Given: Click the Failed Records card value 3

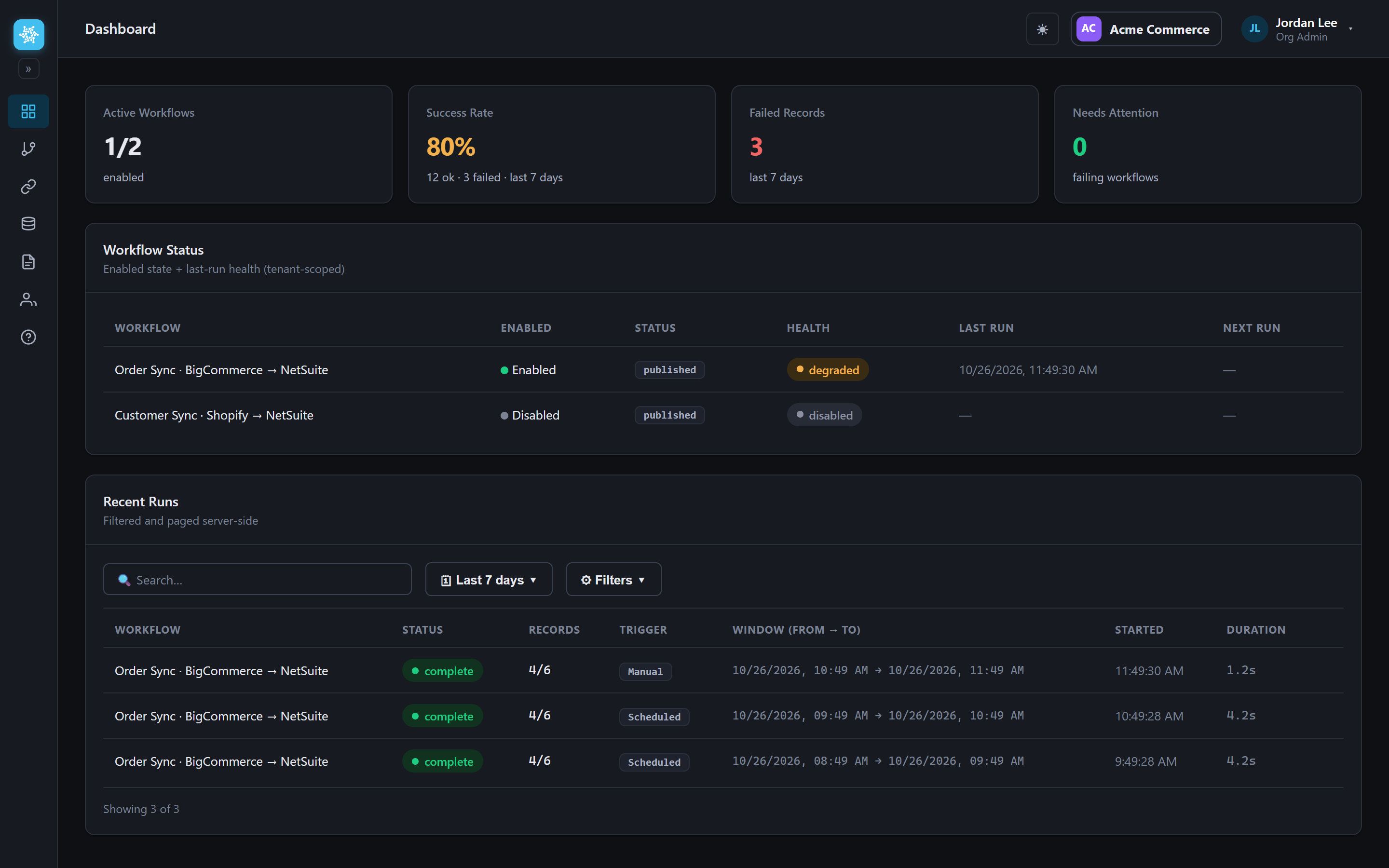Looking at the screenshot, I should pos(756,147).
